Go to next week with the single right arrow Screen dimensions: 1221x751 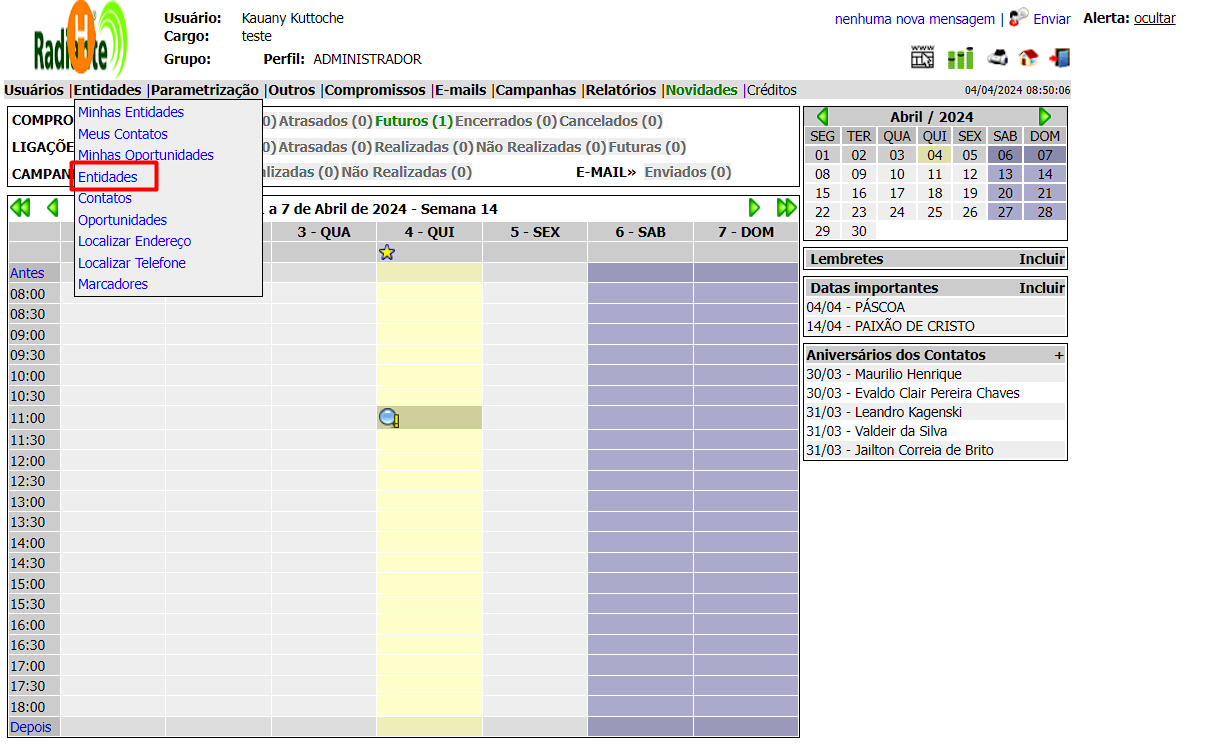(754, 208)
